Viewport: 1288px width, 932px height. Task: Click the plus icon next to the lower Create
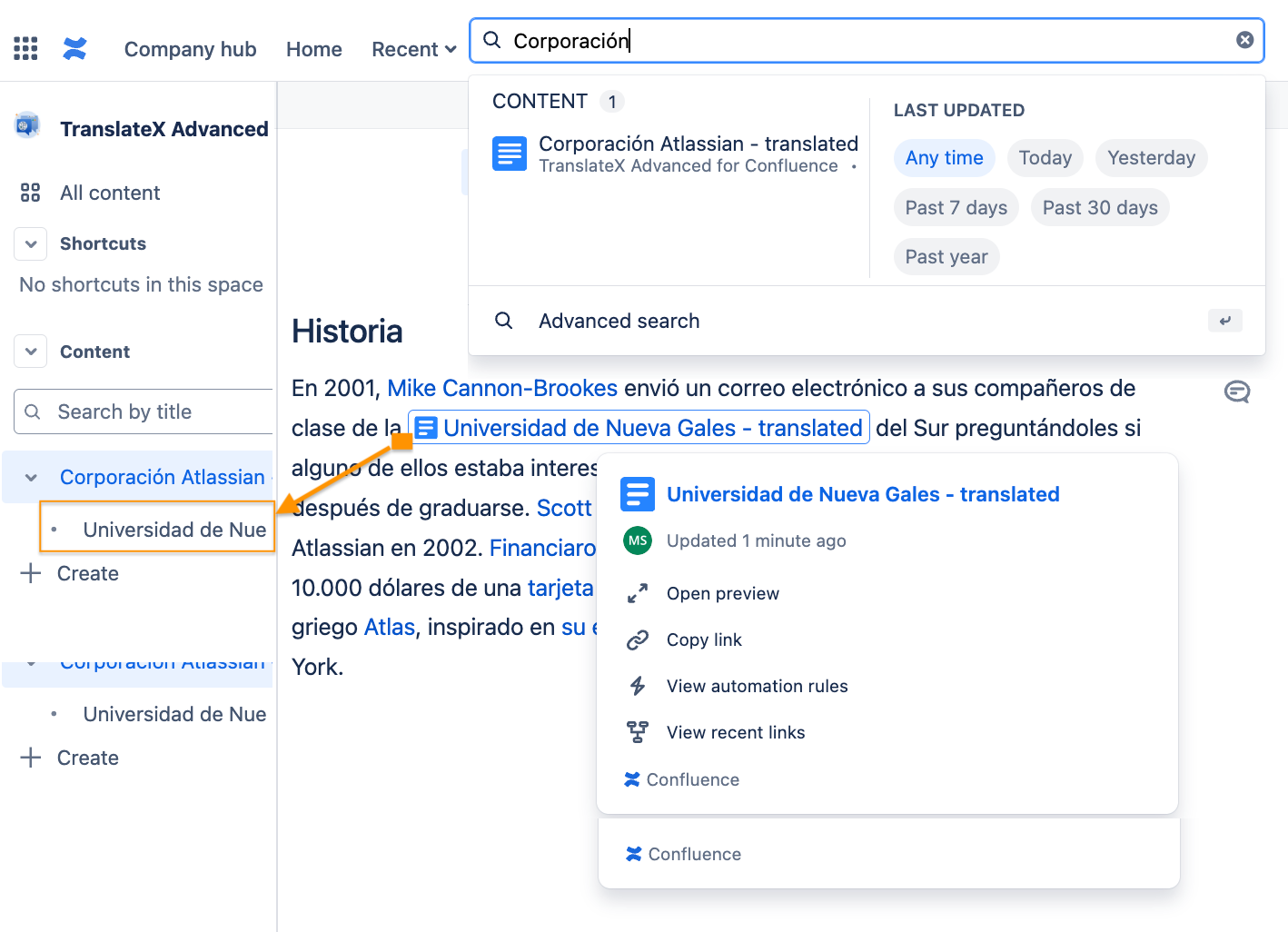[x=31, y=758]
